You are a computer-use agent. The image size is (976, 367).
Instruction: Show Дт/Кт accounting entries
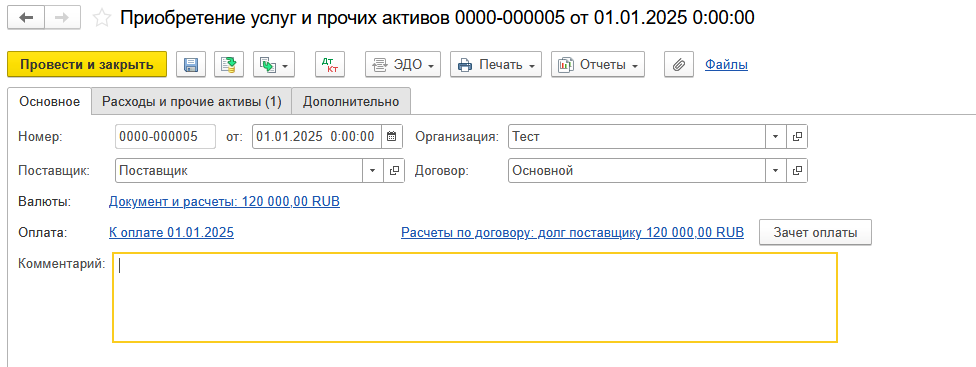pos(330,65)
